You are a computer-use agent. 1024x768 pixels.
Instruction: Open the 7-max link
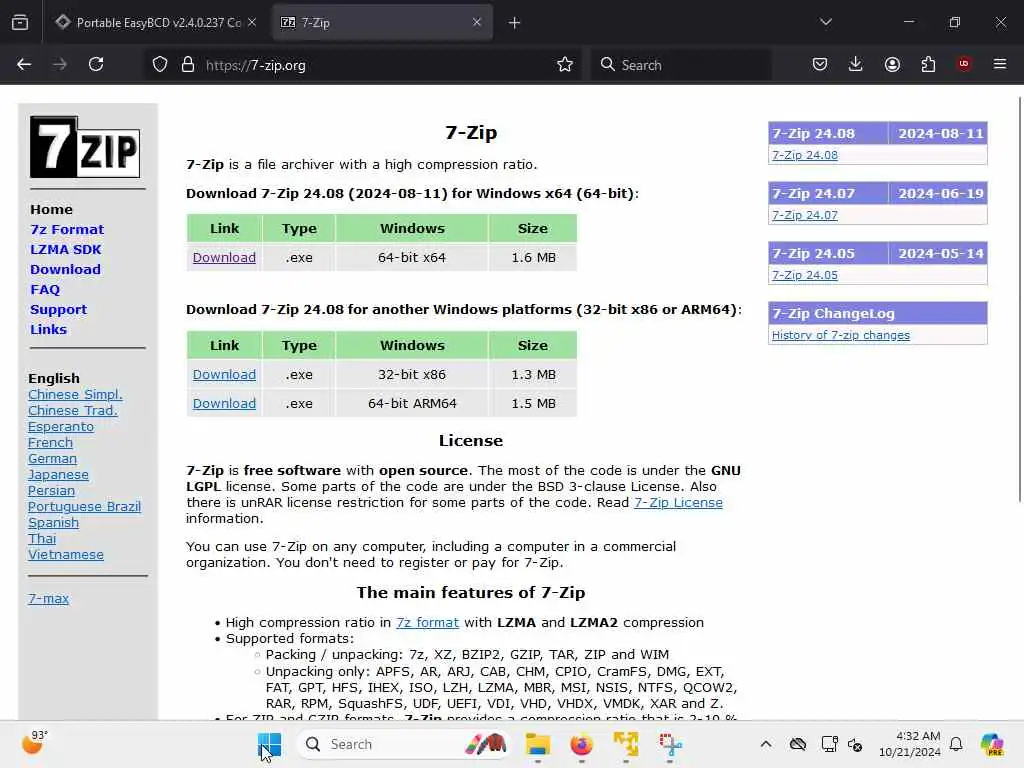tap(48, 598)
